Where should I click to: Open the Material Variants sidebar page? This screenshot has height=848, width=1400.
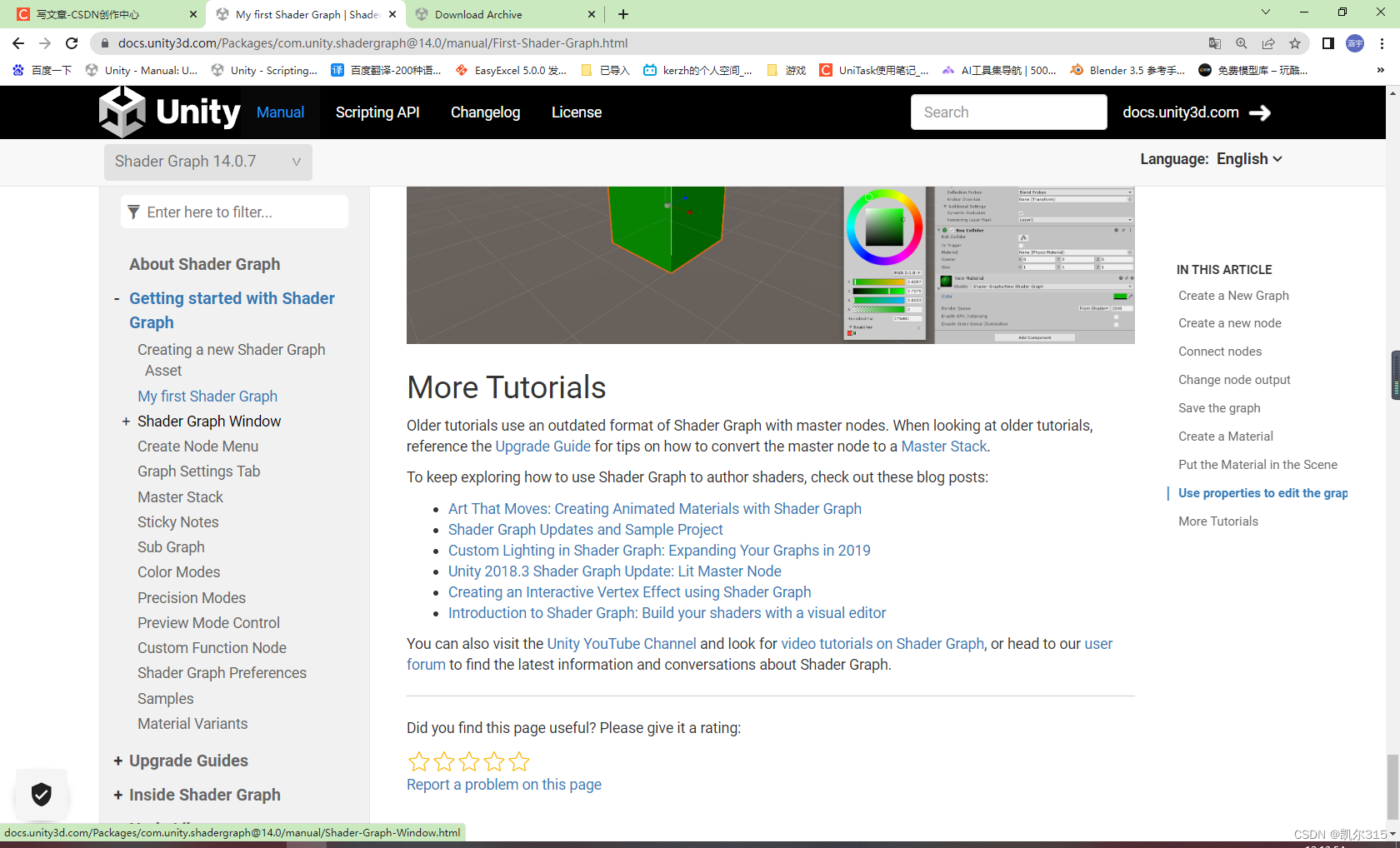(192, 724)
